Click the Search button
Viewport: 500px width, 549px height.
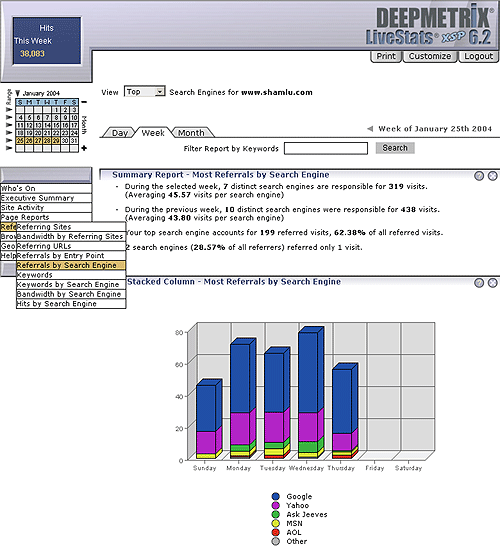[x=395, y=148]
